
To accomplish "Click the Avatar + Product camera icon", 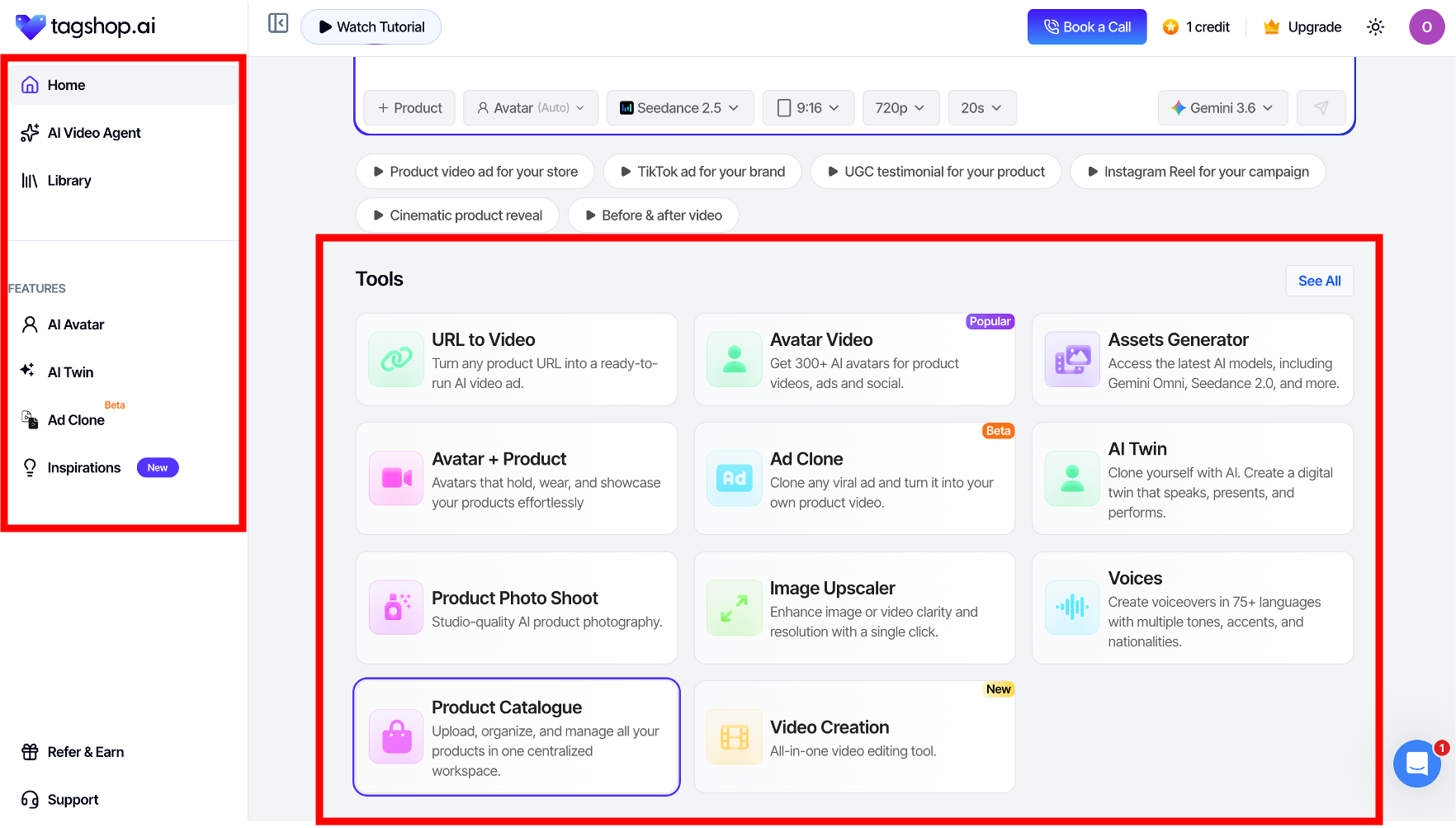I will coord(396,478).
